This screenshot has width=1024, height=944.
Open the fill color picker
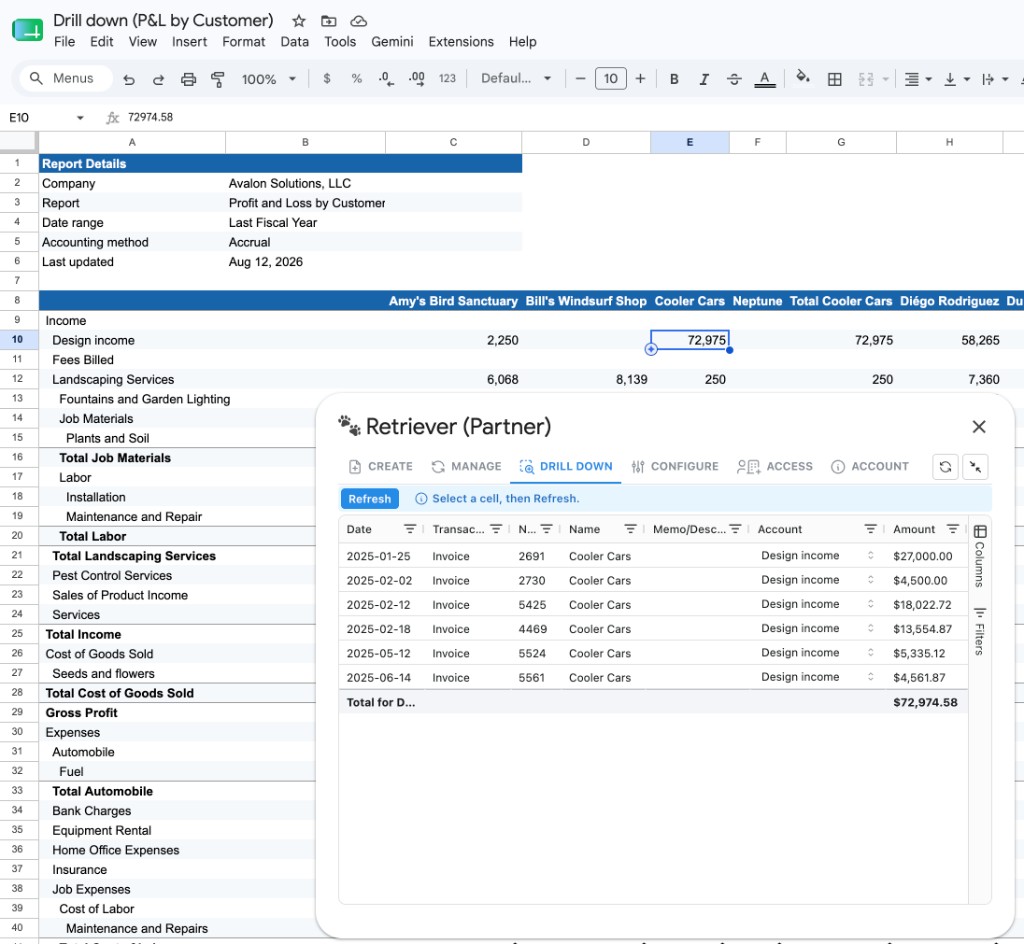point(803,78)
